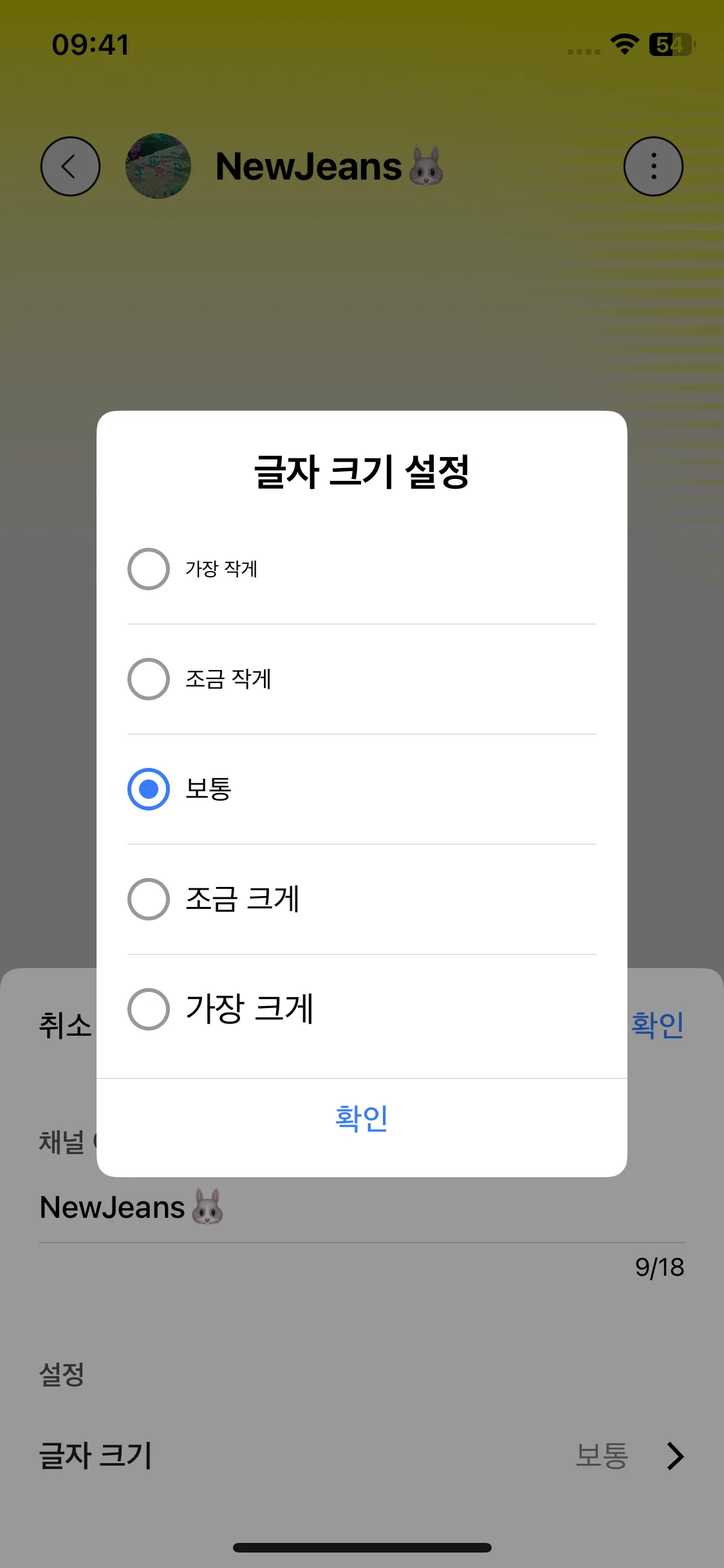Confirm font size with dialog 확인 button

pyautogui.click(x=362, y=1119)
